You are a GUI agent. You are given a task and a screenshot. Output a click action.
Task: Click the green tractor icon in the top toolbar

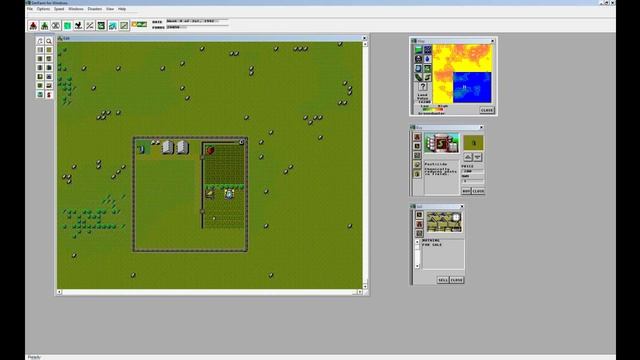tap(44, 26)
